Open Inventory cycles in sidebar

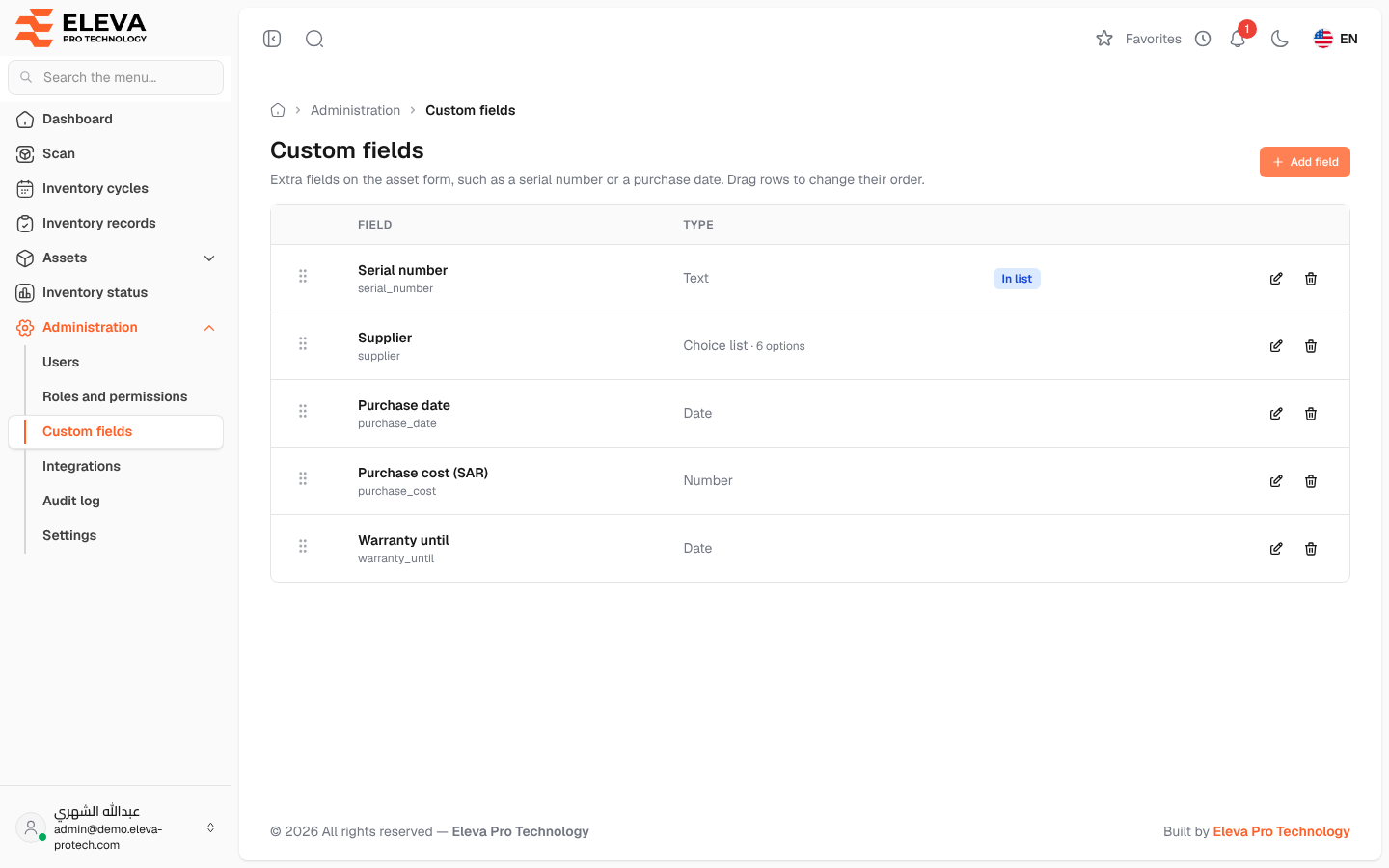coord(116,189)
